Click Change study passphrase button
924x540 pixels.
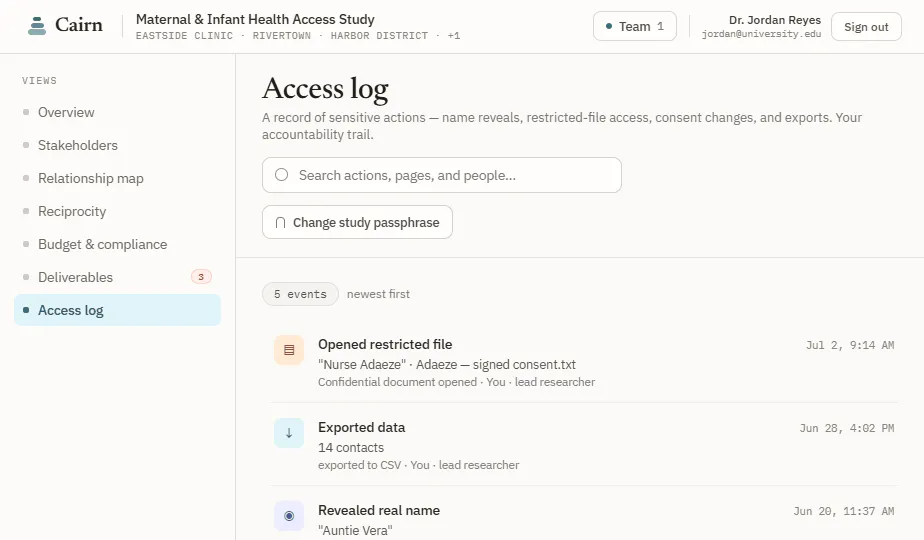click(357, 222)
